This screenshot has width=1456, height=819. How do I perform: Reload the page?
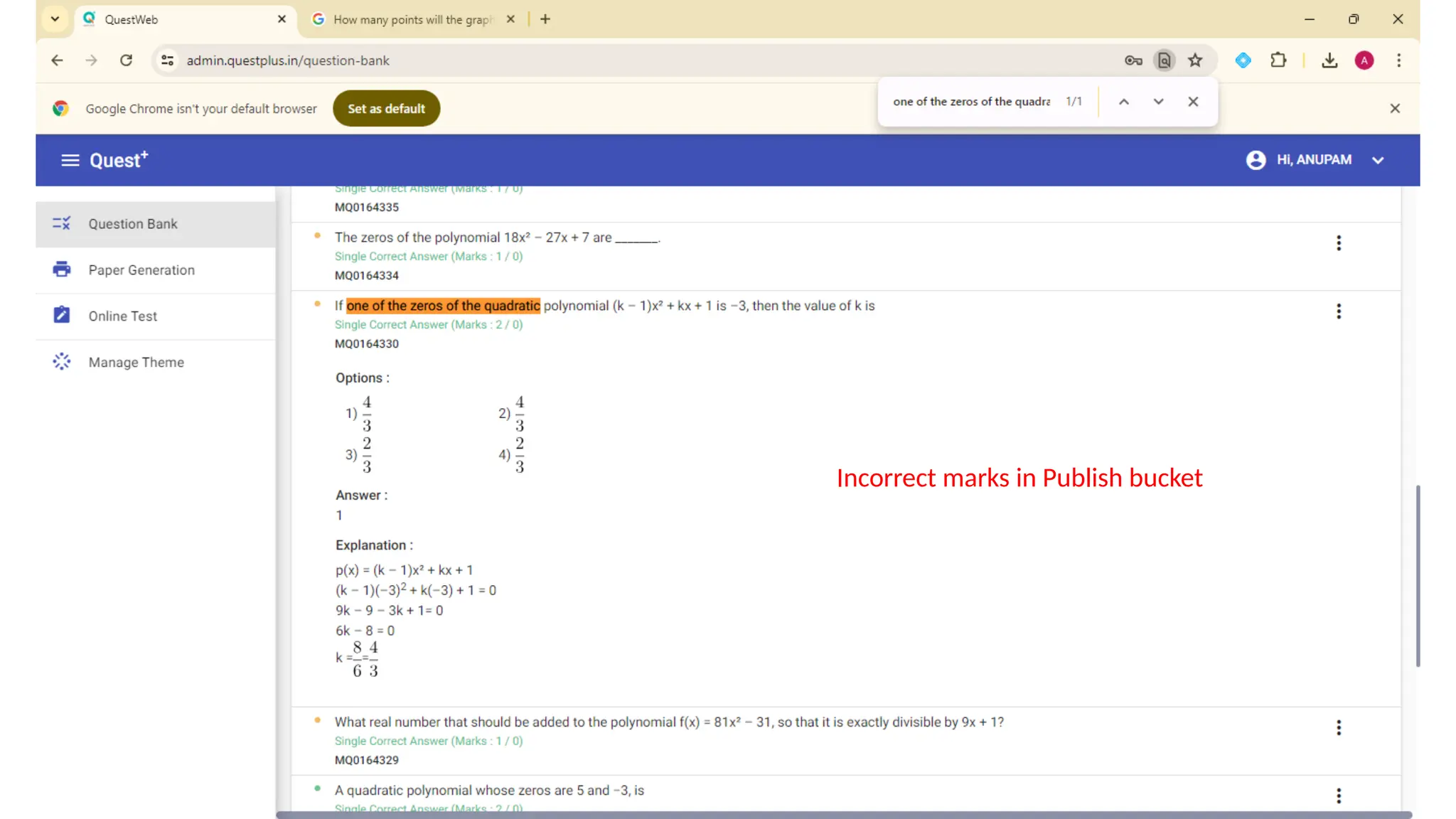pyautogui.click(x=127, y=60)
